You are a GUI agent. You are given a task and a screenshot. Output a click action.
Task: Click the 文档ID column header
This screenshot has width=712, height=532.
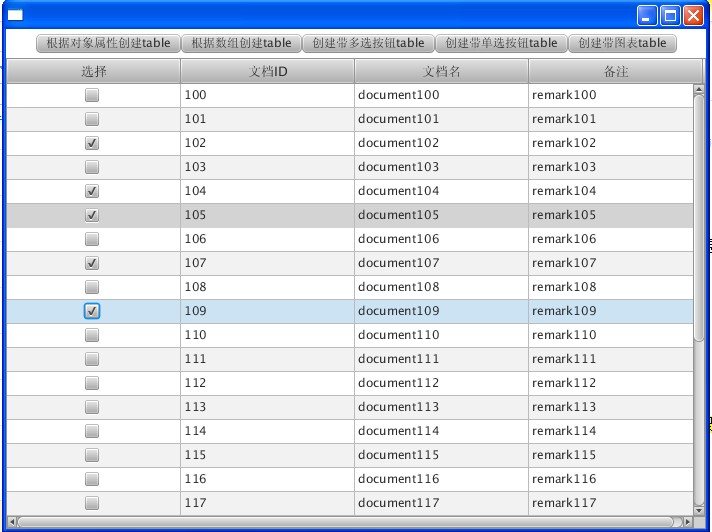pos(267,71)
